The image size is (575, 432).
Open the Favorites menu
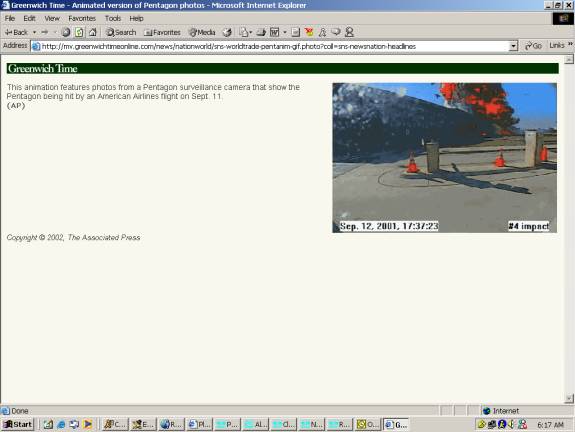(x=82, y=18)
